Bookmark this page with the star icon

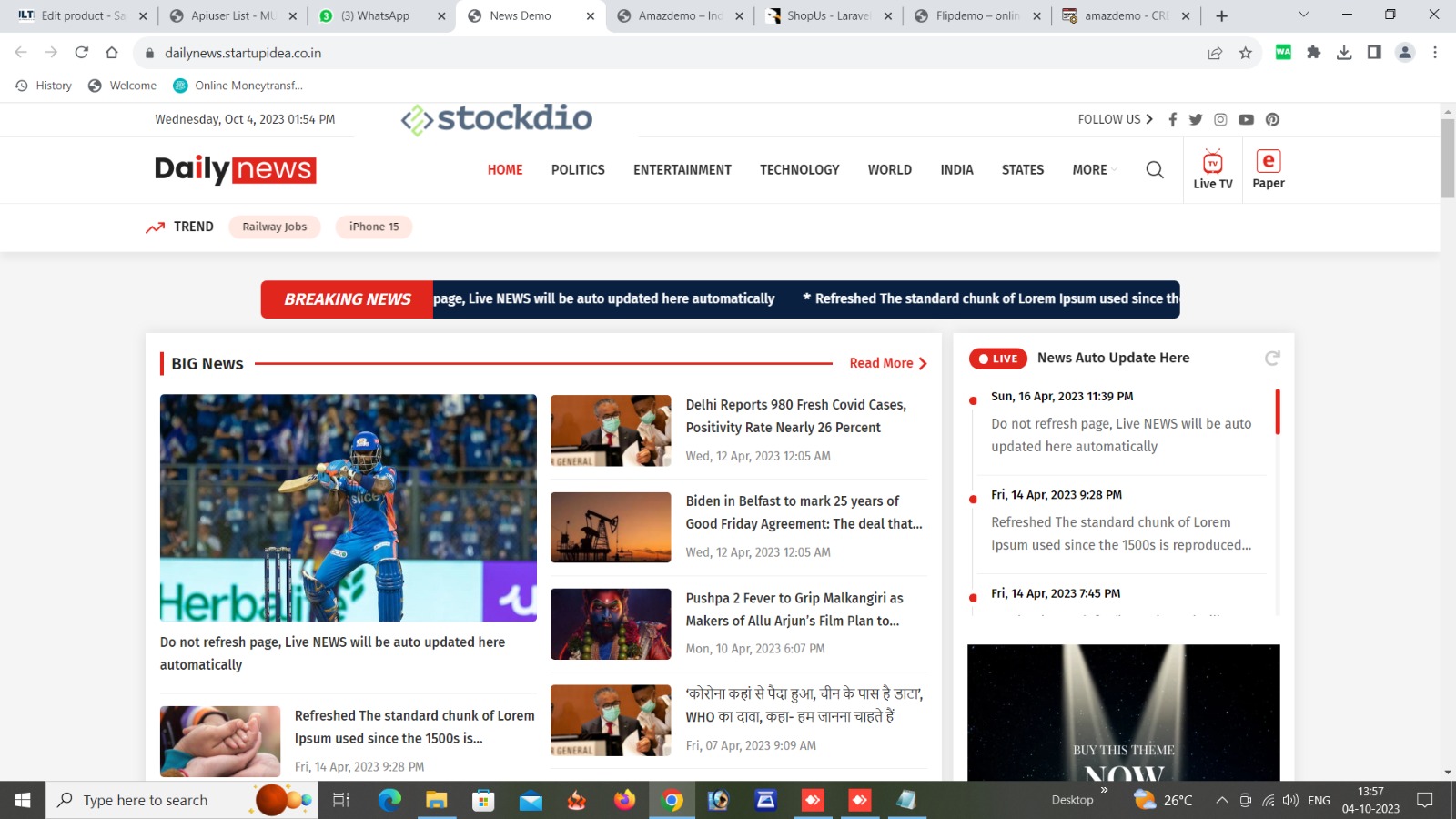coord(1245,53)
